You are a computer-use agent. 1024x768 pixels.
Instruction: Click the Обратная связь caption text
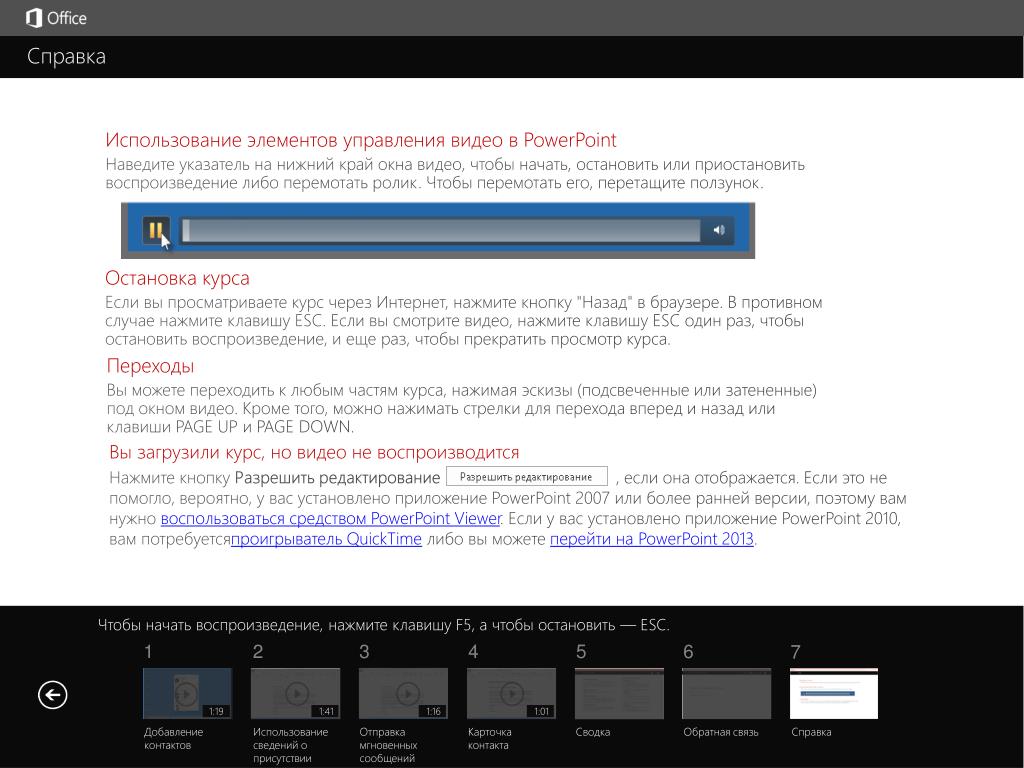(x=720, y=732)
